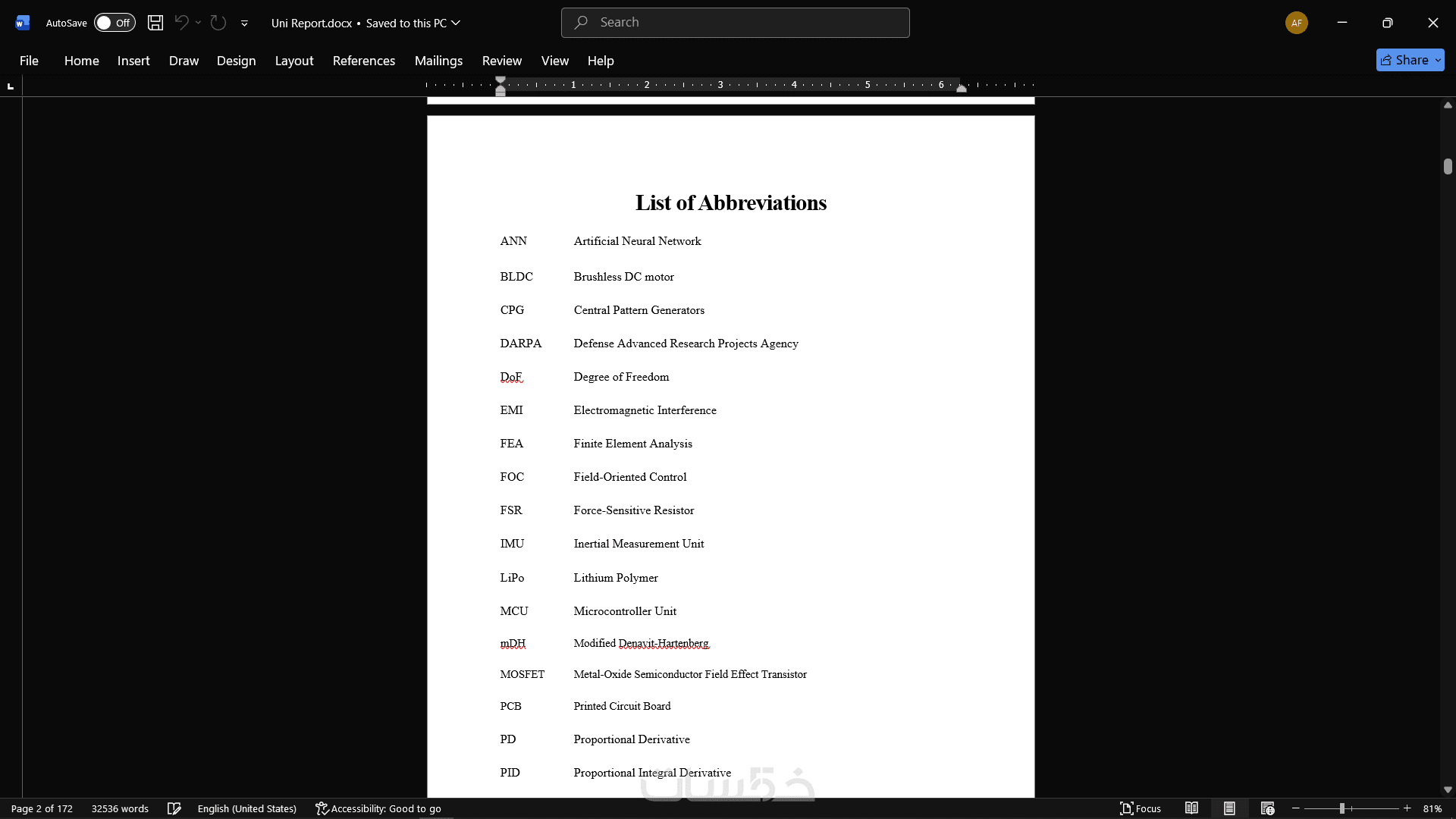Image resolution: width=1456 pixels, height=819 pixels.
Task: Open spelling and proofing status icon
Action: [174, 808]
